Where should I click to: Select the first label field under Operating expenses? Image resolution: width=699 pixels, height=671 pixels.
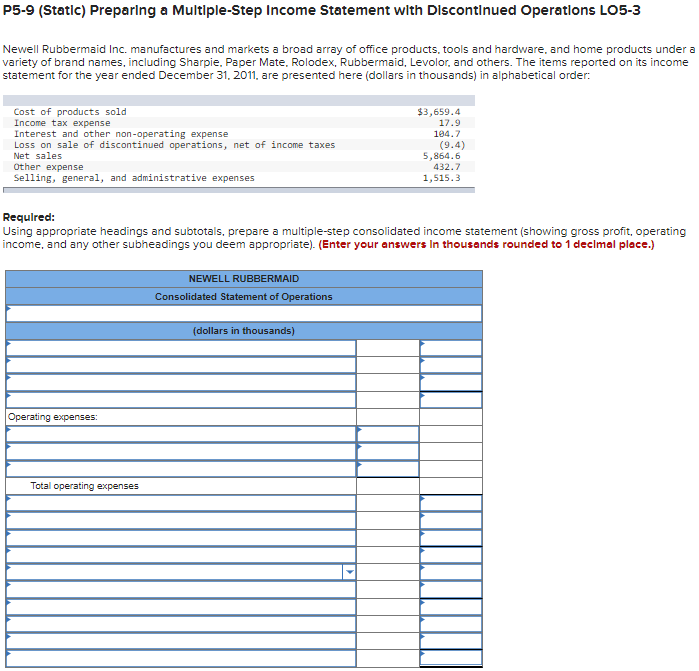pyautogui.click(x=181, y=434)
